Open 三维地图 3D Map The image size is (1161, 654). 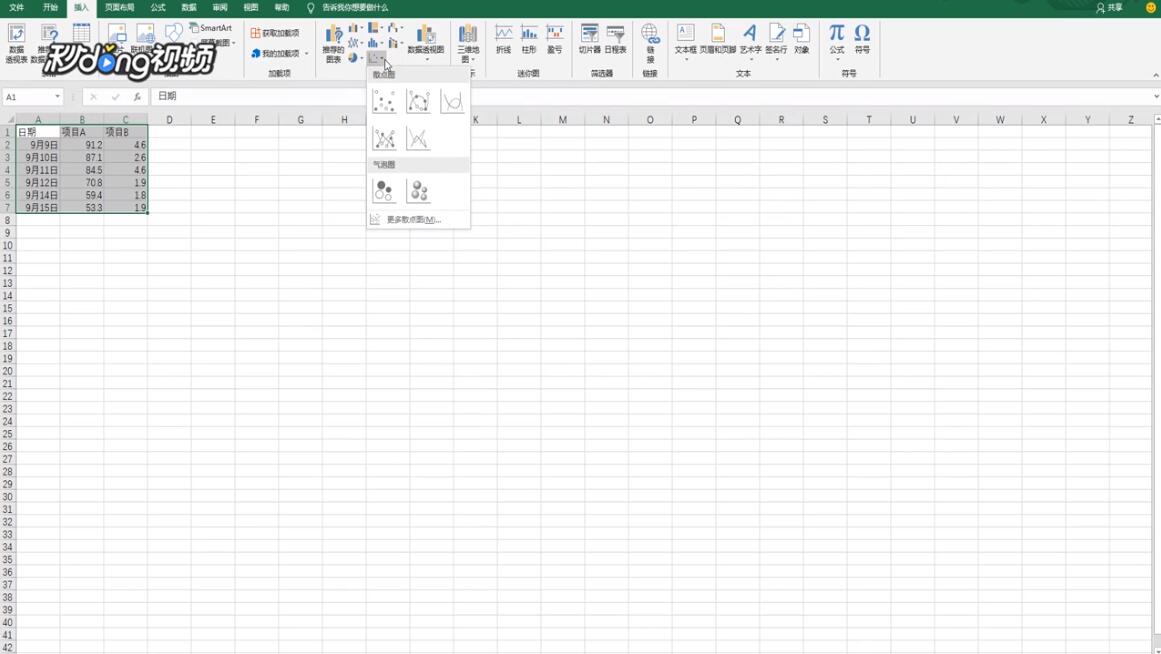coord(468,43)
